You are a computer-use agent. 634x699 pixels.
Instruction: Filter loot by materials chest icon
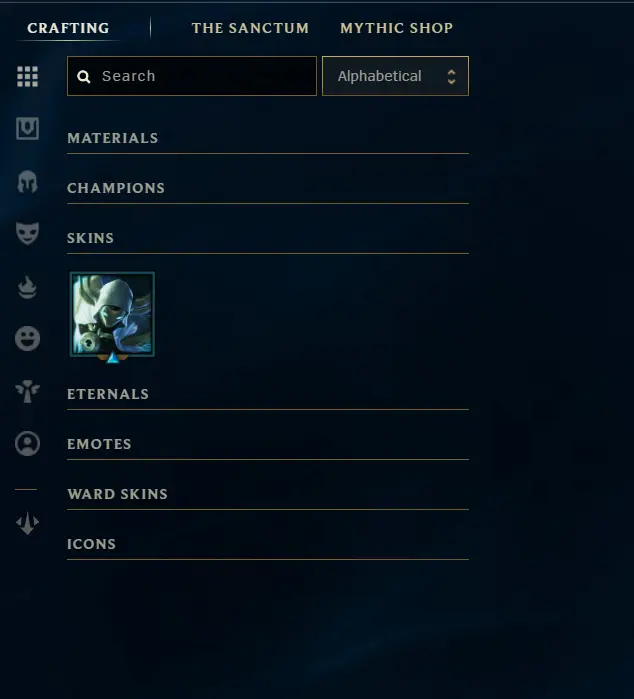(x=27, y=128)
